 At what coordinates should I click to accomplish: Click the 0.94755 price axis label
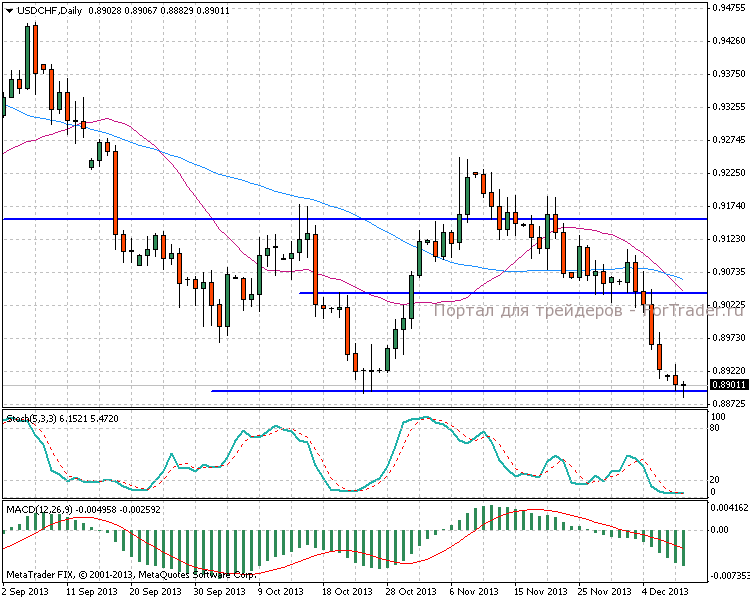727,8
